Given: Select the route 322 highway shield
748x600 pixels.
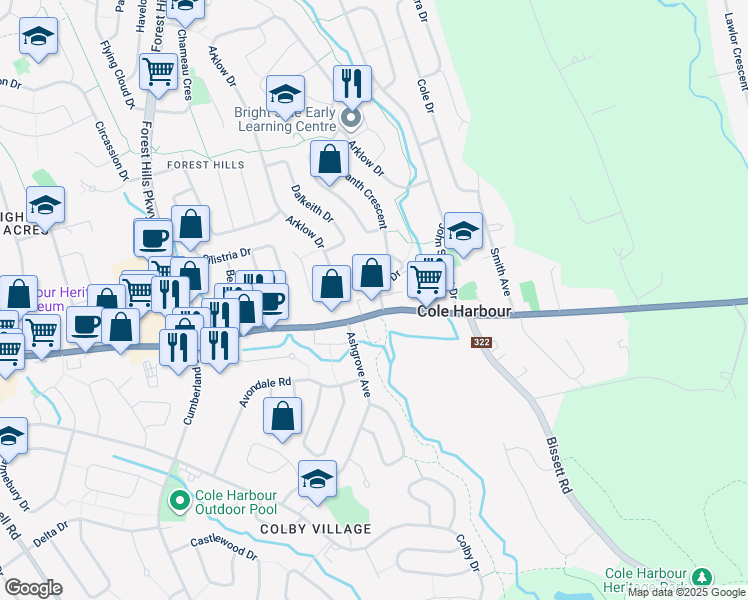Looking at the screenshot, I should [481, 342].
